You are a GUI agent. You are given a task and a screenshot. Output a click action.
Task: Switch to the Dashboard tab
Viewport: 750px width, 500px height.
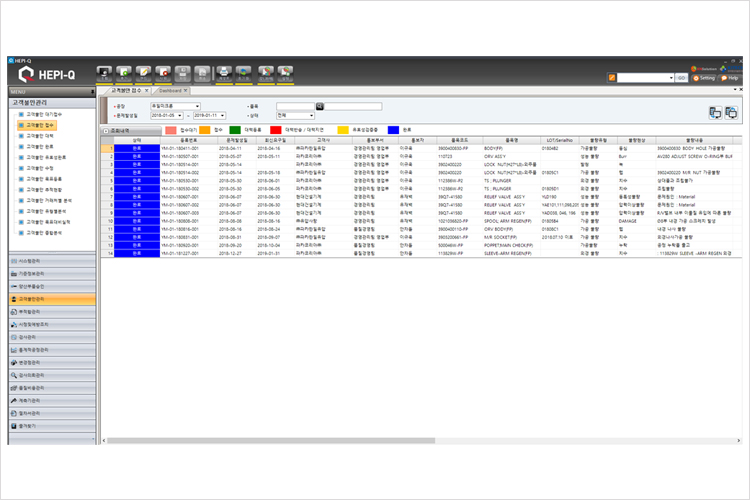point(170,90)
